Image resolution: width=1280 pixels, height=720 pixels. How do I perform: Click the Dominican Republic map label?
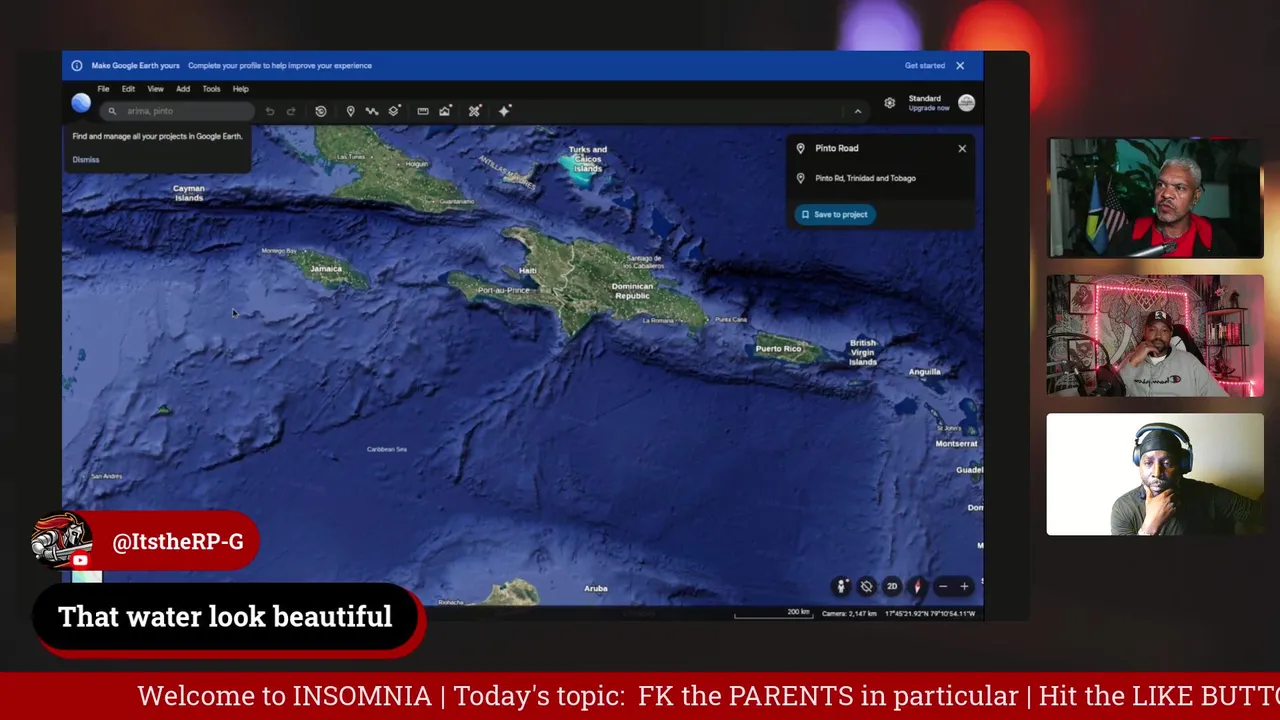tap(632, 291)
